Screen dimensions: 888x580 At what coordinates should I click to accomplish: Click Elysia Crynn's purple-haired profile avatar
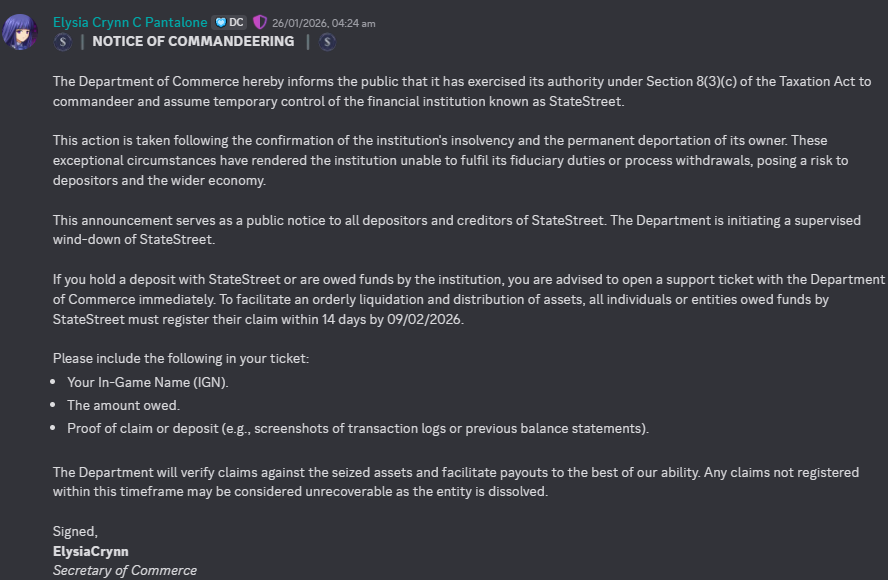22,31
